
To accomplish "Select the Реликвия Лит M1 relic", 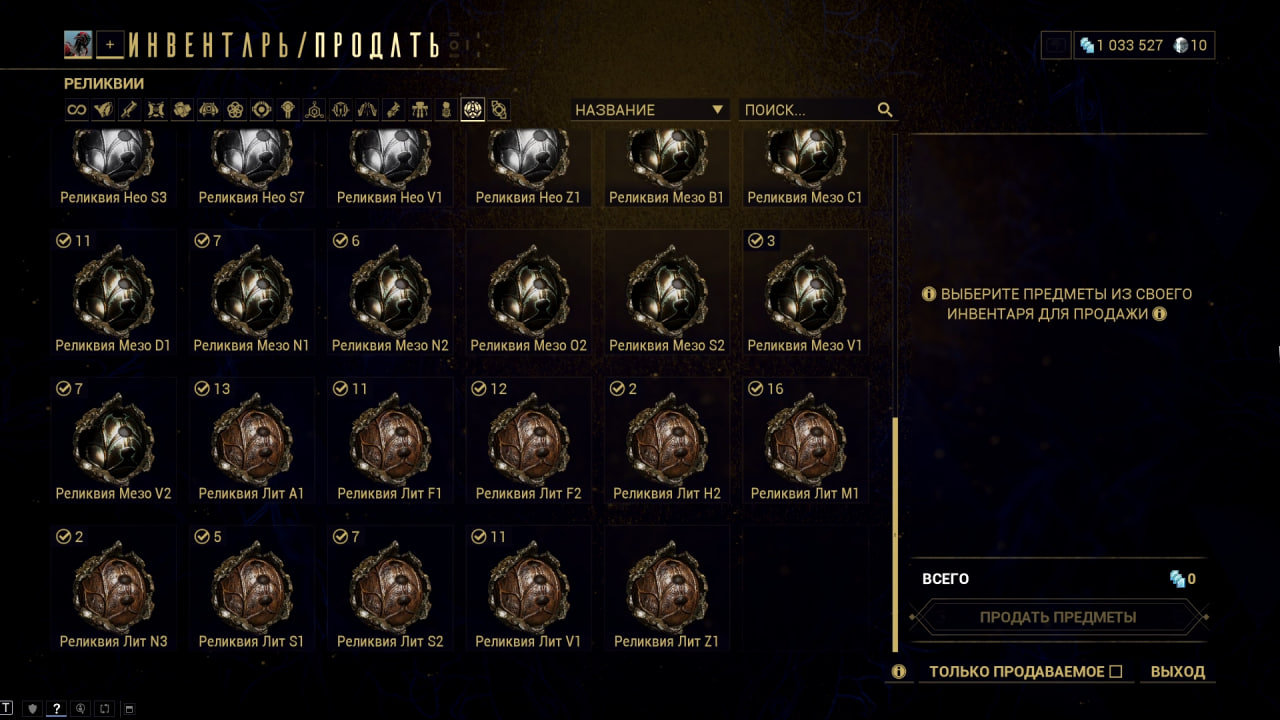I will coord(805,440).
